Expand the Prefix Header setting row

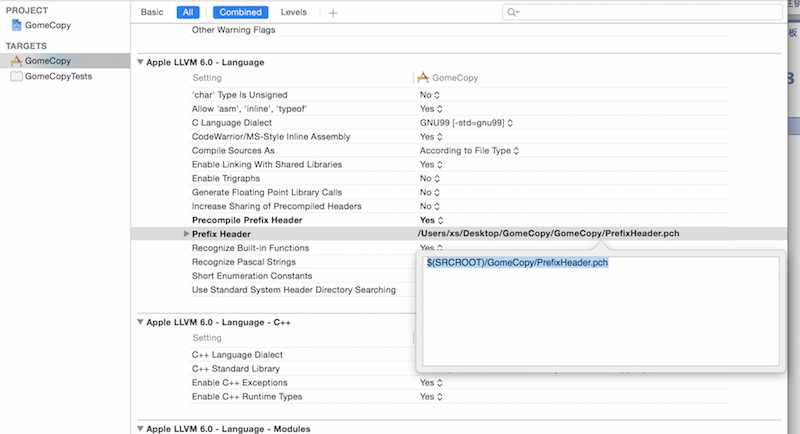tap(186, 234)
